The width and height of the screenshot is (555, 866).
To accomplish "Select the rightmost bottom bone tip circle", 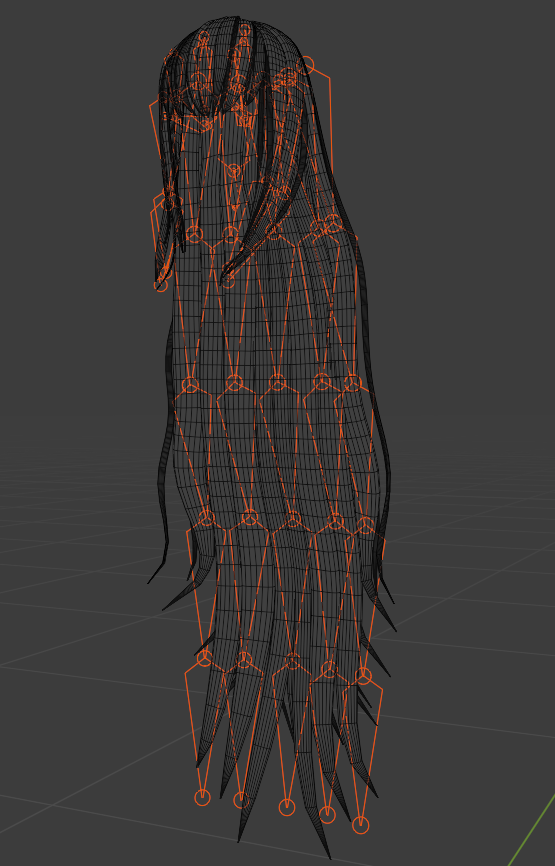I will click(x=361, y=825).
